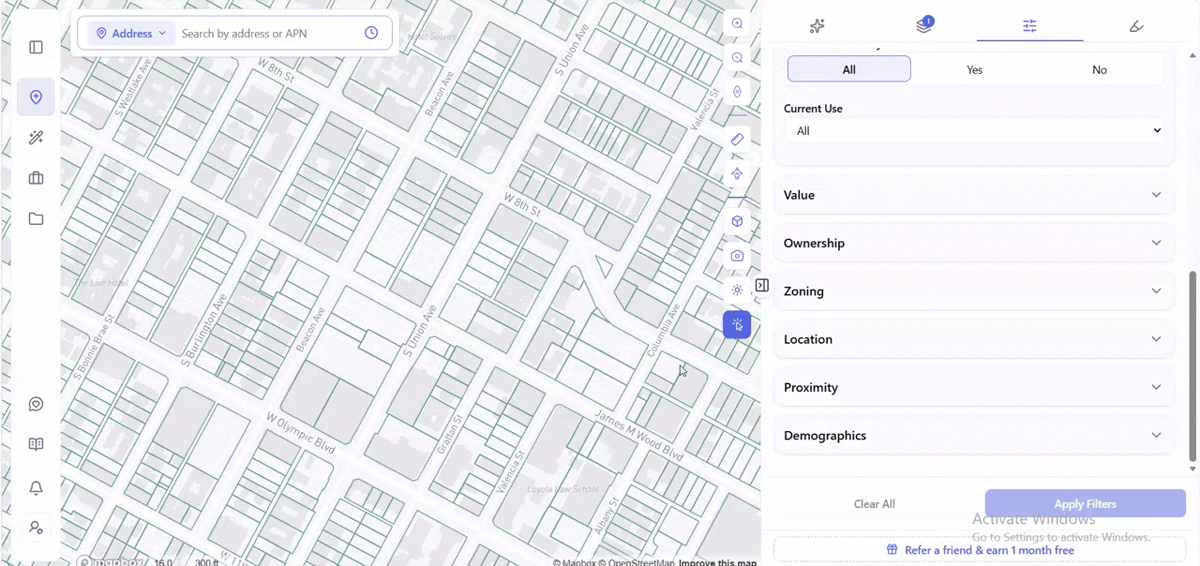Click the S Westlake Ave street label

[133, 85]
